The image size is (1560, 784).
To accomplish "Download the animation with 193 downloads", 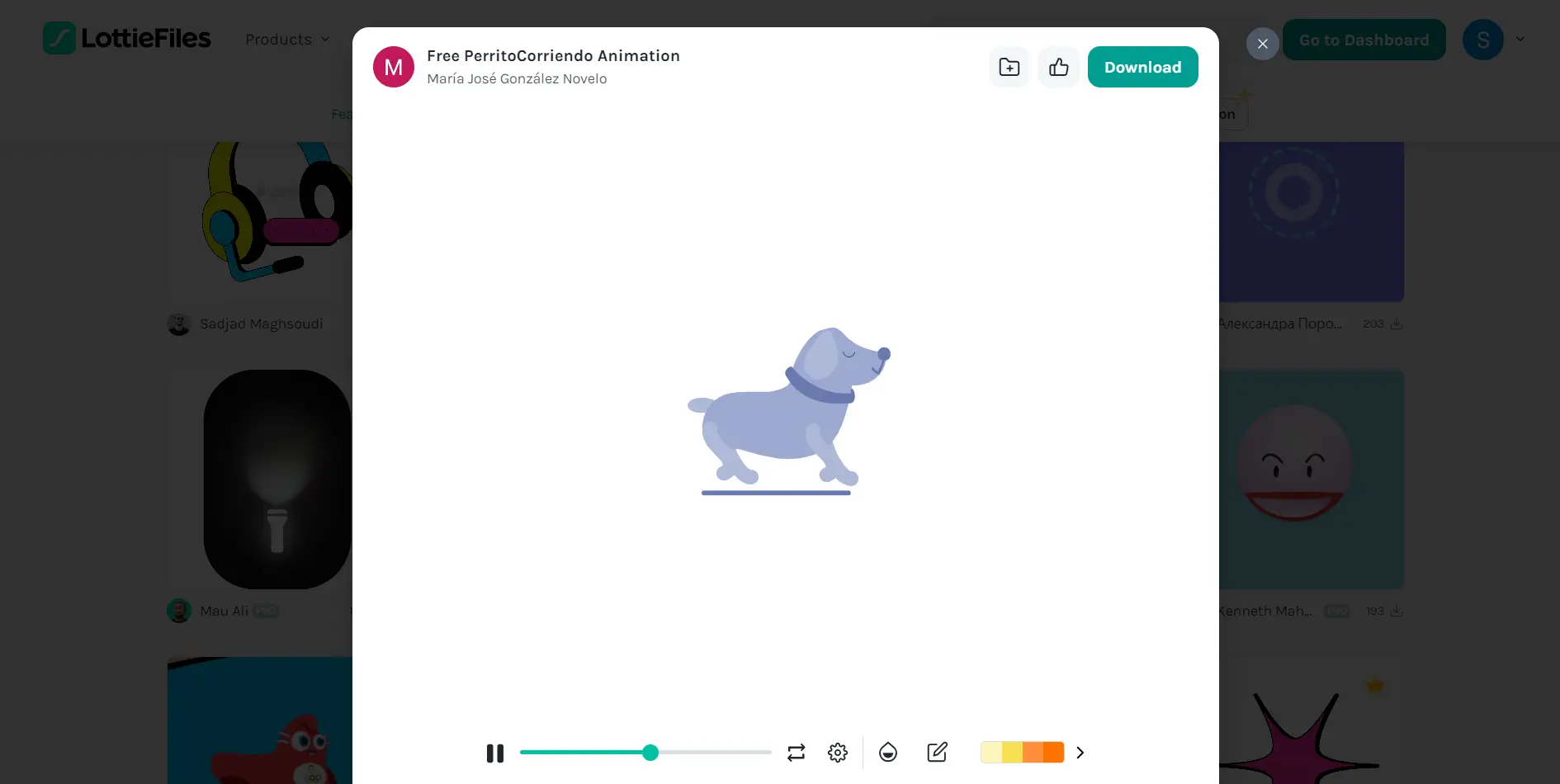I will (1396, 612).
